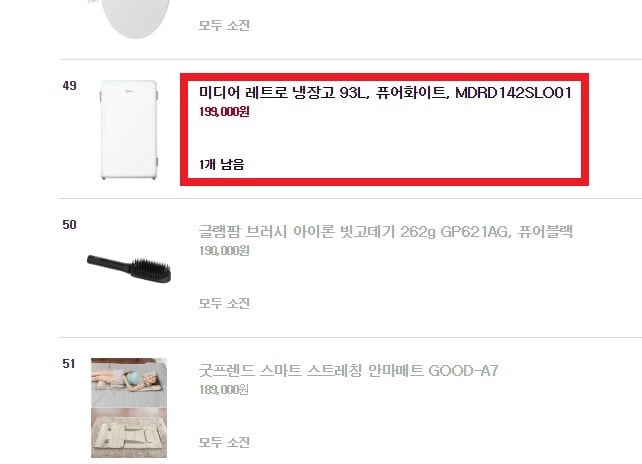The width and height of the screenshot is (642, 464).
Task: Open 글램팜 브러시 아이론 빗고데기 product title
Action: (385, 232)
